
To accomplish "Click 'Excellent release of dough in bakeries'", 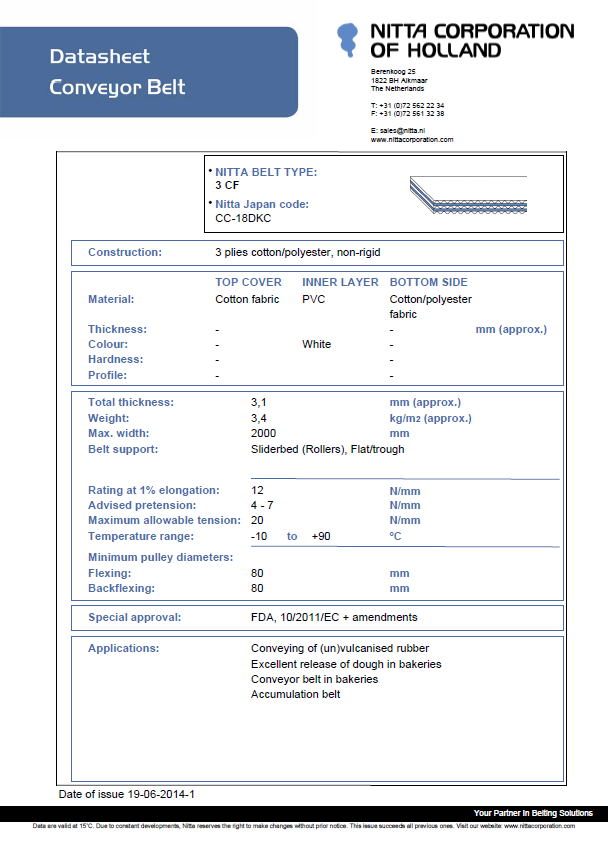I will [346, 664].
